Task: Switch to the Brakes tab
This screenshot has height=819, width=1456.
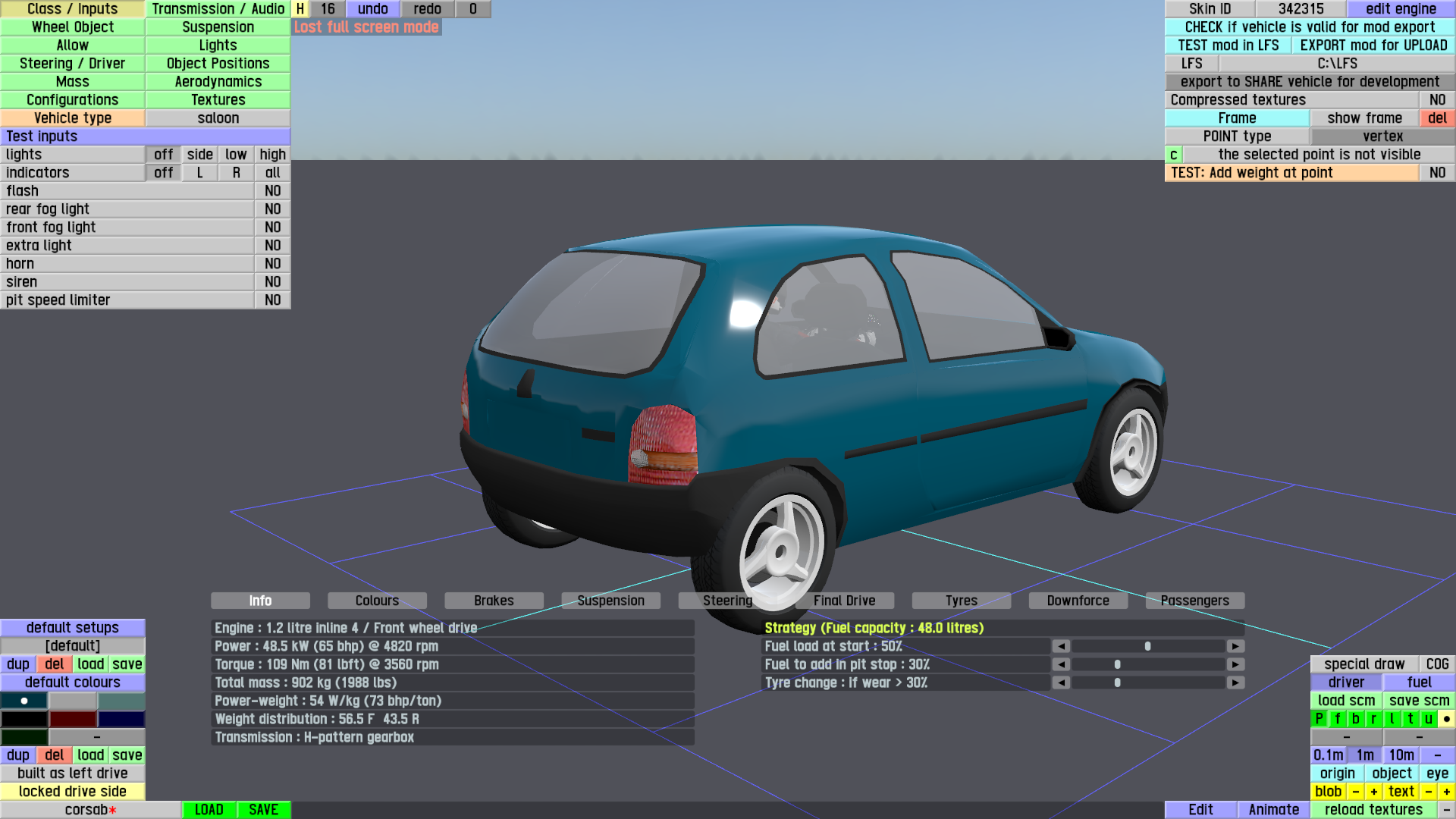Action: [494, 601]
